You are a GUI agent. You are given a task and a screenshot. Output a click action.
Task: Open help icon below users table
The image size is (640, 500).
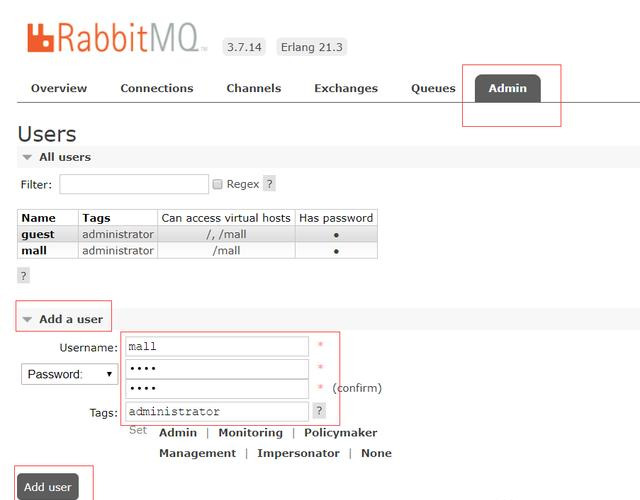(x=23, y=276)
